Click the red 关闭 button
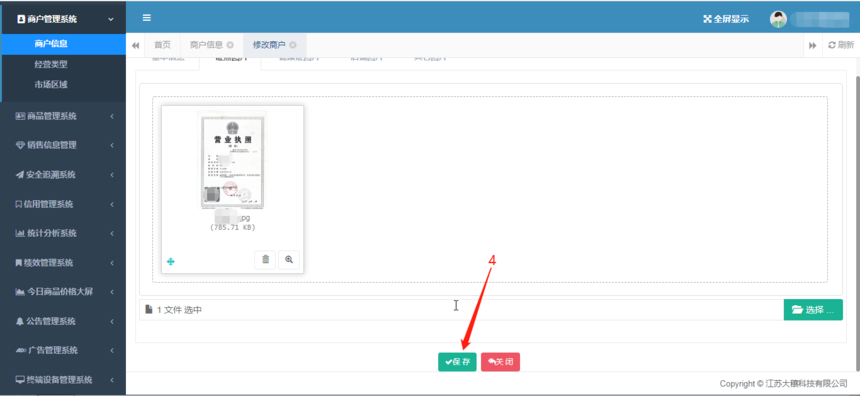860x396 pixels. 500,362
